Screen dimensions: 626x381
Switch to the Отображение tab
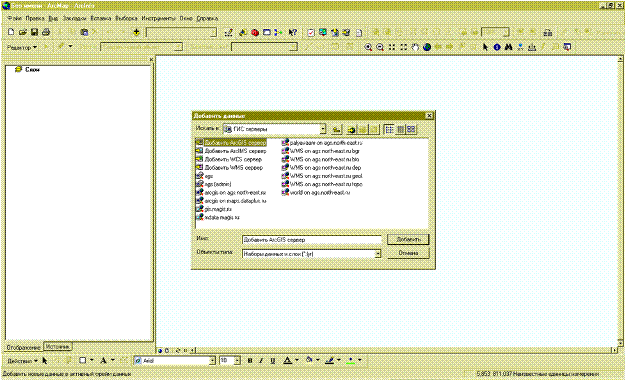23,347
